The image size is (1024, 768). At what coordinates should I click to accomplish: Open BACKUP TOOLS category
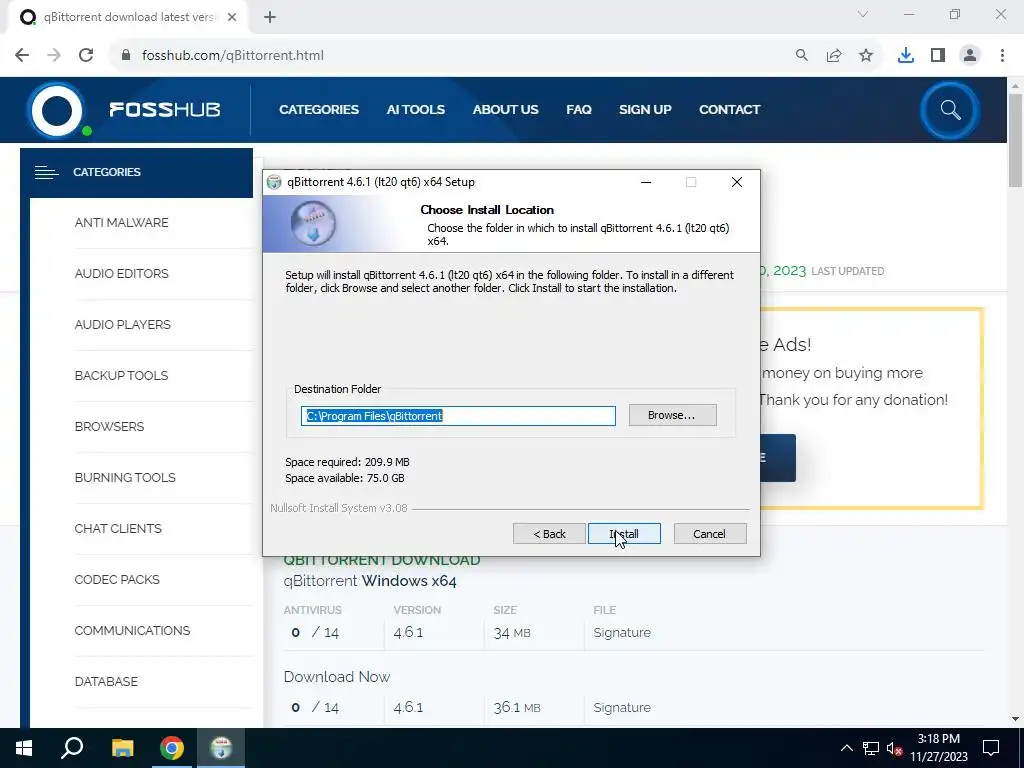click(121, 376)
